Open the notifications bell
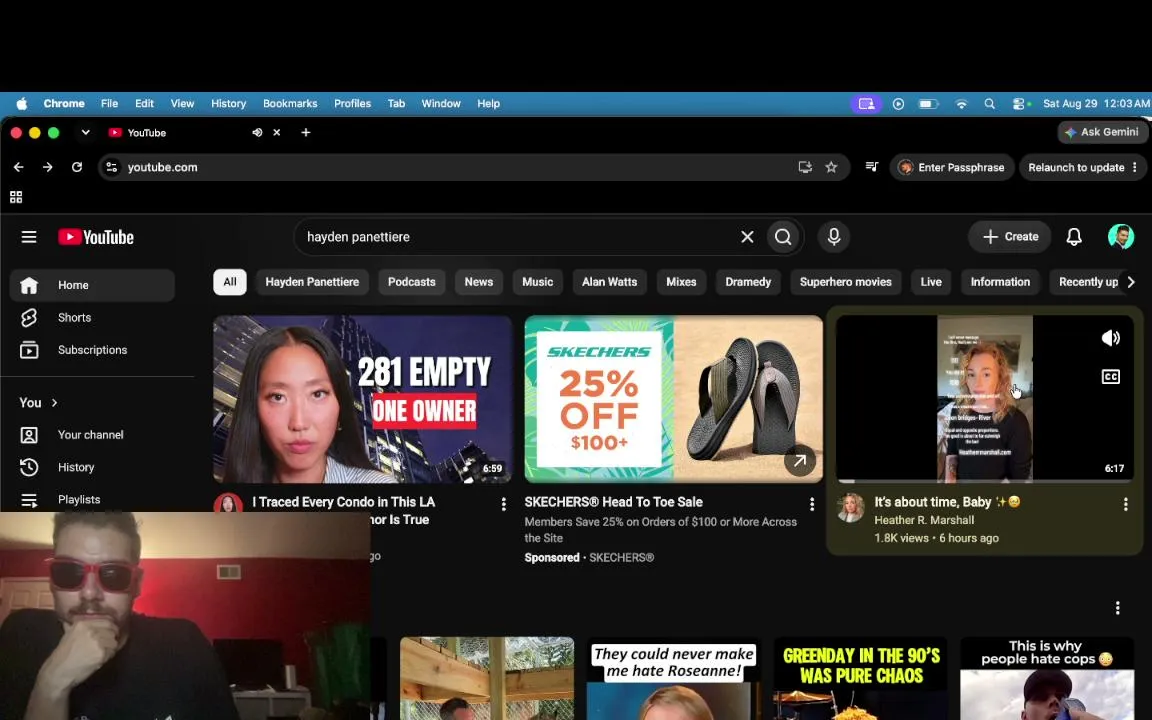The width and height of the screenshot is (1152, 720). click(1073, 237)
